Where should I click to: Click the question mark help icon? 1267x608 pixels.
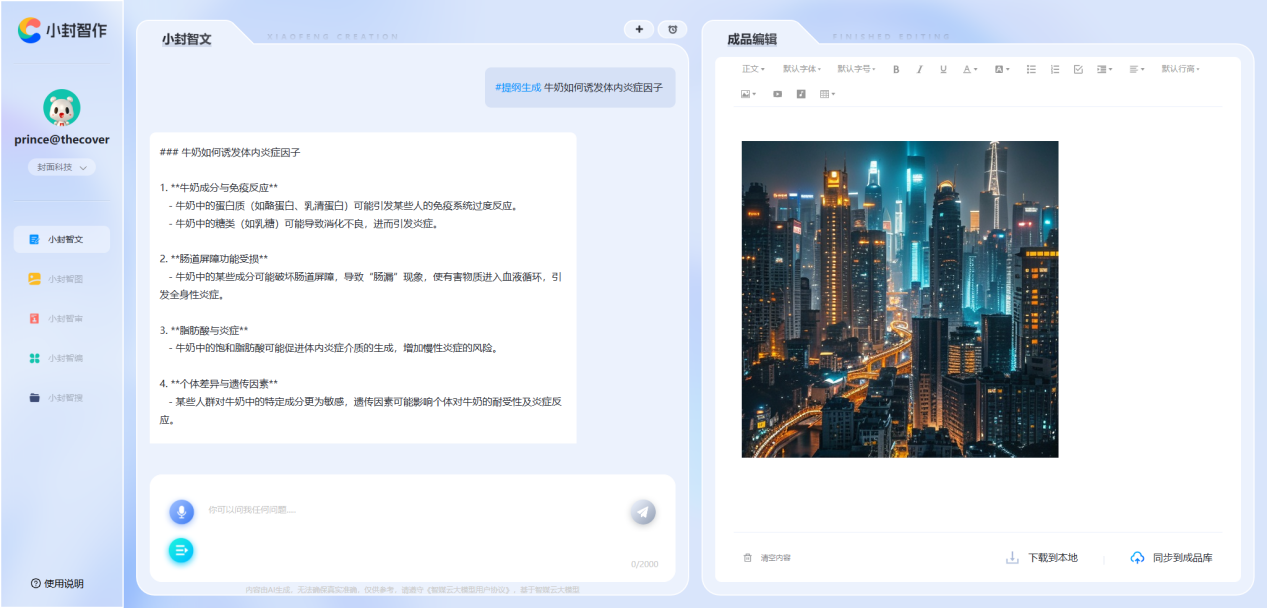click(36, 583)
